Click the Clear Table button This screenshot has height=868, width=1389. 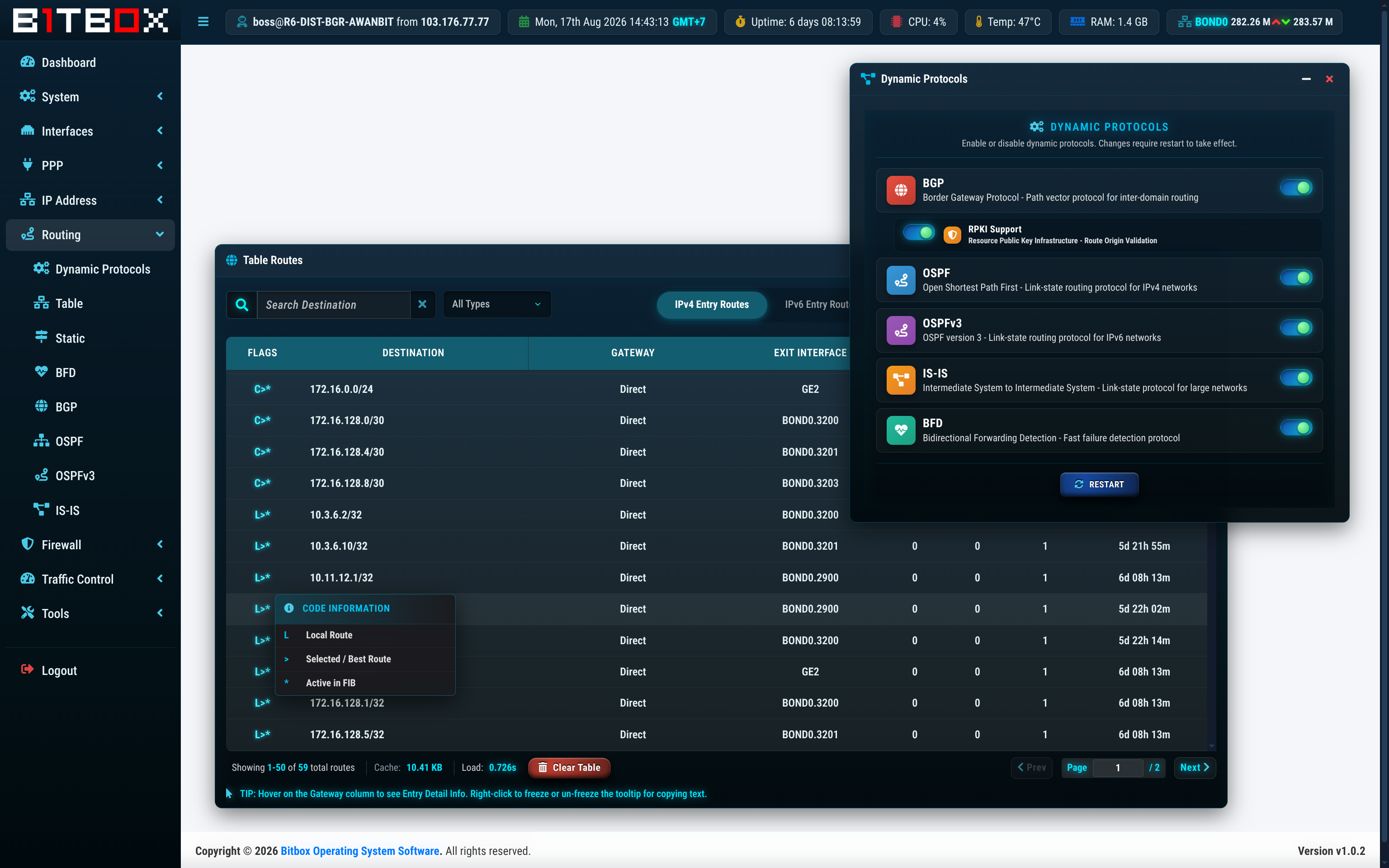point(569,768)
